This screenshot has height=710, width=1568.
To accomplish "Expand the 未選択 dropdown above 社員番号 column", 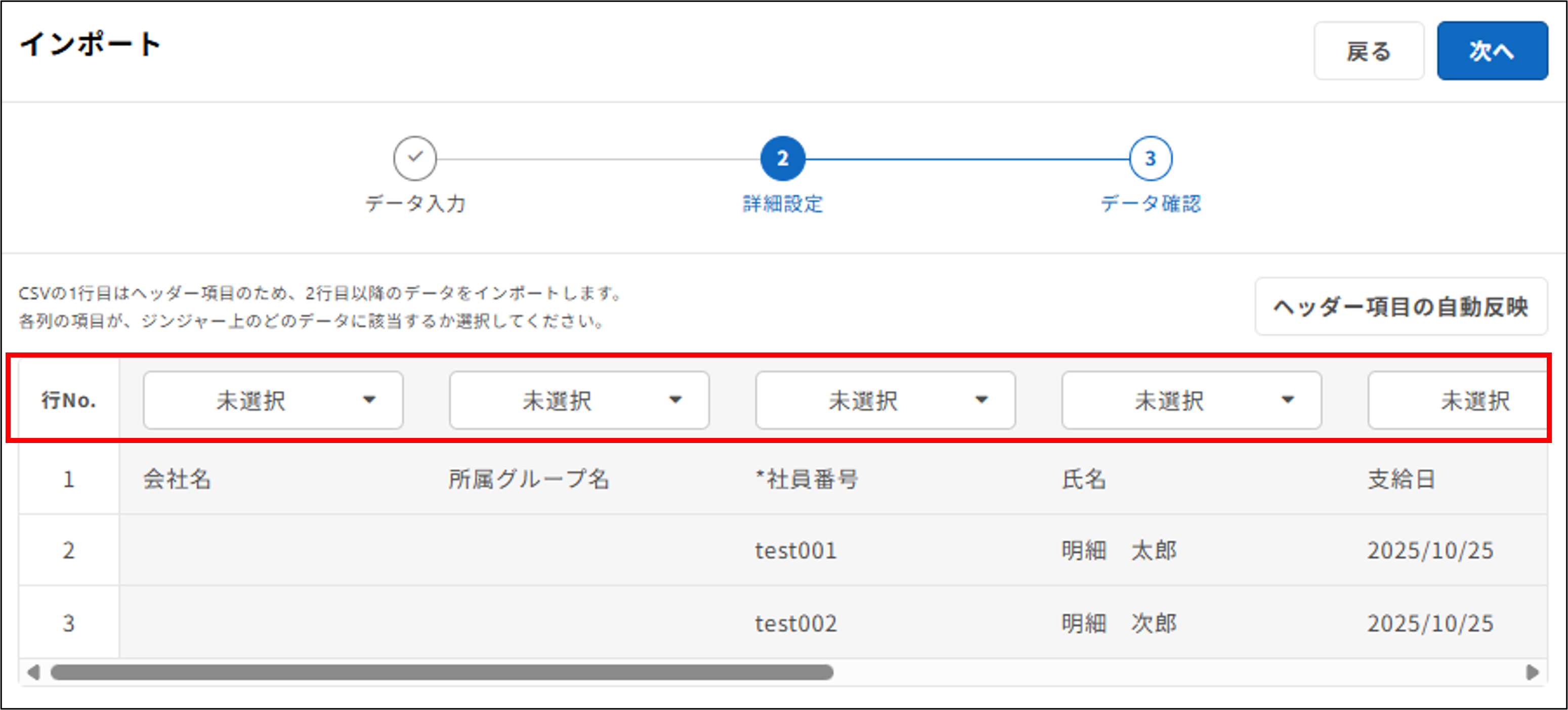I will [x=884, y=400].
